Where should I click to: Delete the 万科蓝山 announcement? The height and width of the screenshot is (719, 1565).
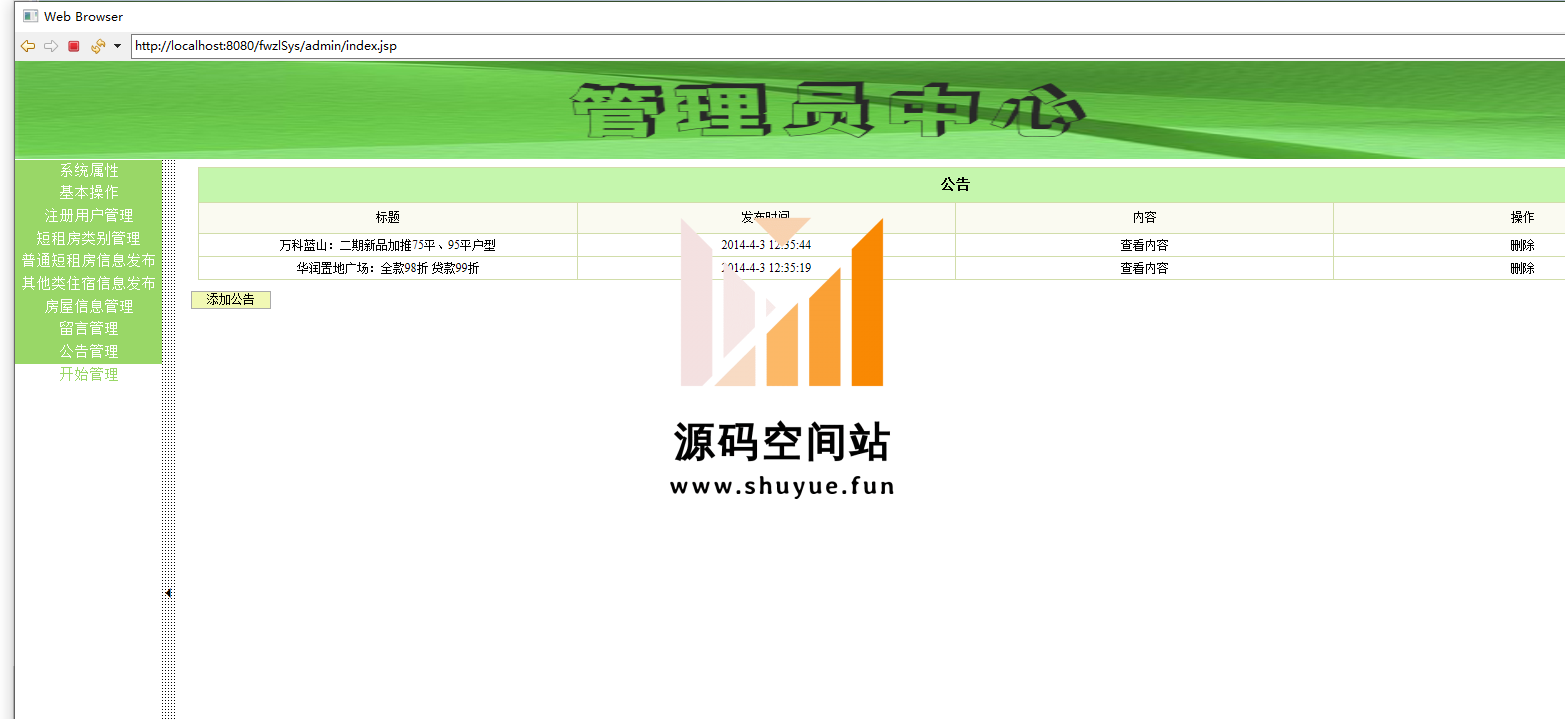(1522, 246)
